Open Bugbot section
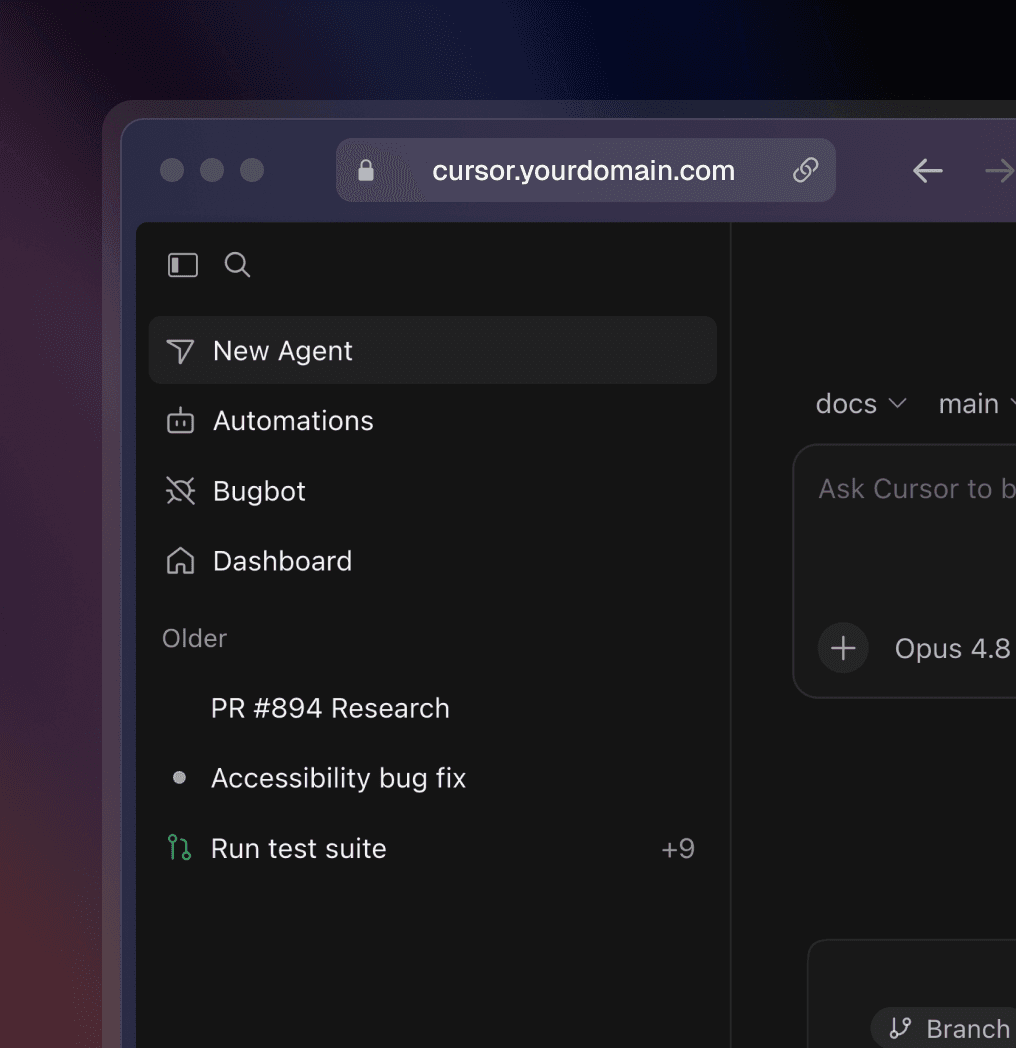This screenshot has height=1048, width=1016. pyautogui.click(x=432, y=491)
